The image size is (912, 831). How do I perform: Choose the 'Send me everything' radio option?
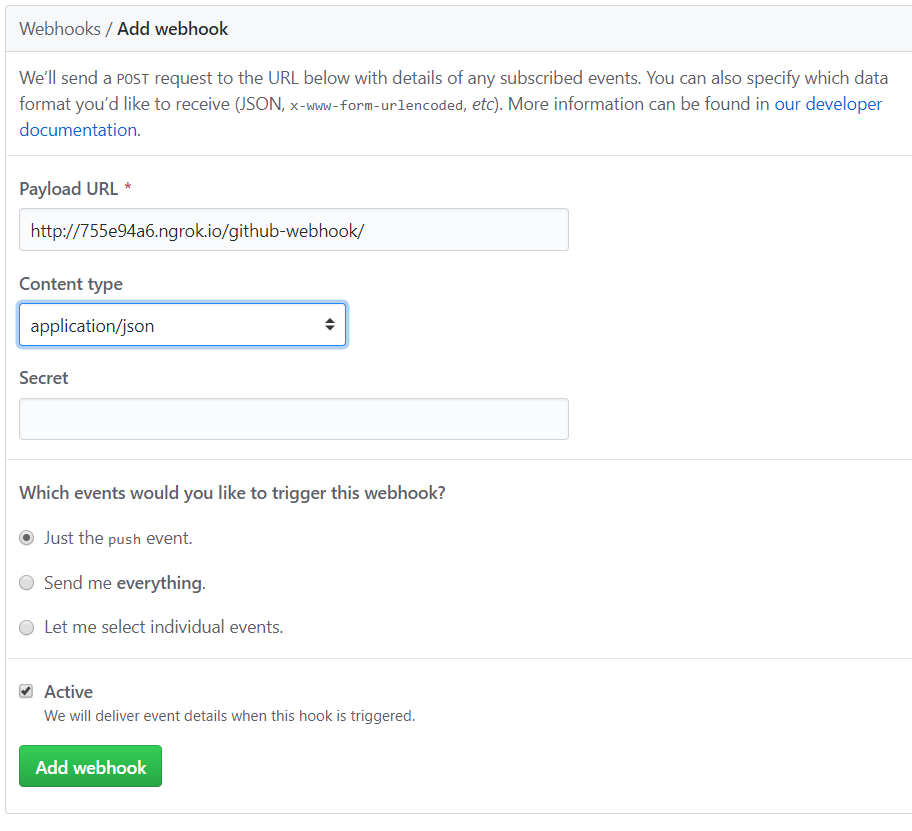(x=27, y=583)
